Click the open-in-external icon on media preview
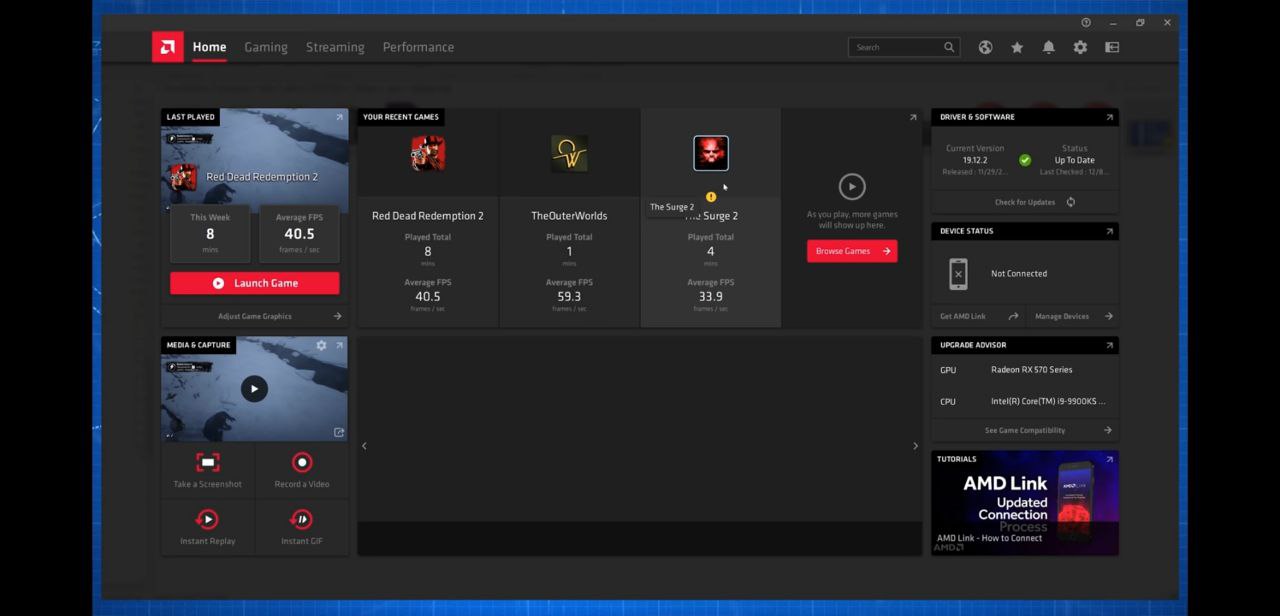 pos(339,432)
